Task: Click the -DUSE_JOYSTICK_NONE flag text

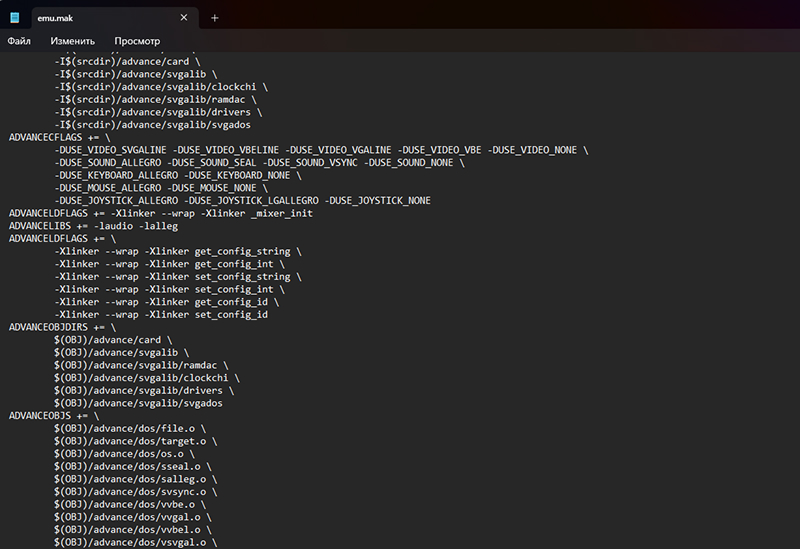Action: 379,200
